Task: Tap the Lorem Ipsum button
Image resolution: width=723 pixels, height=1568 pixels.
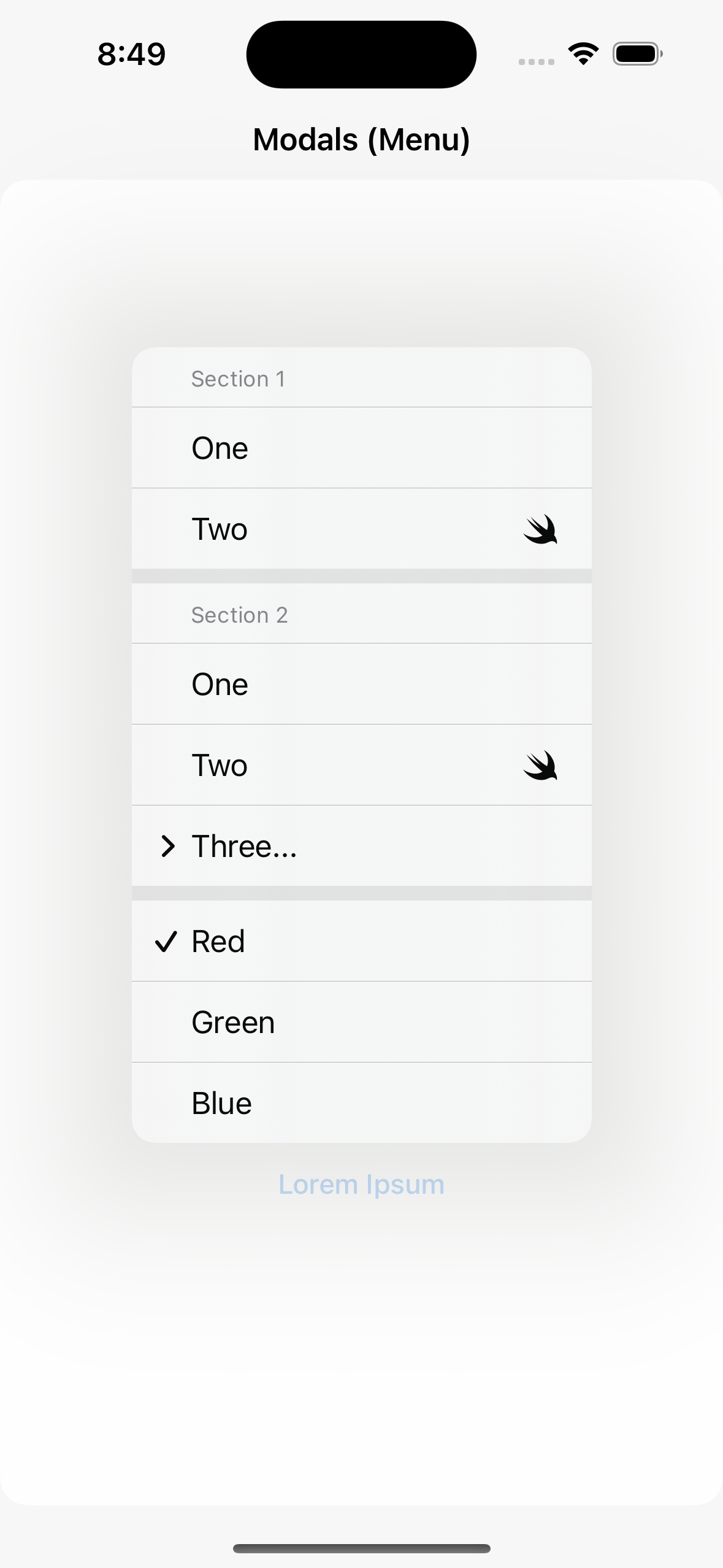Action: point(362,1184)
